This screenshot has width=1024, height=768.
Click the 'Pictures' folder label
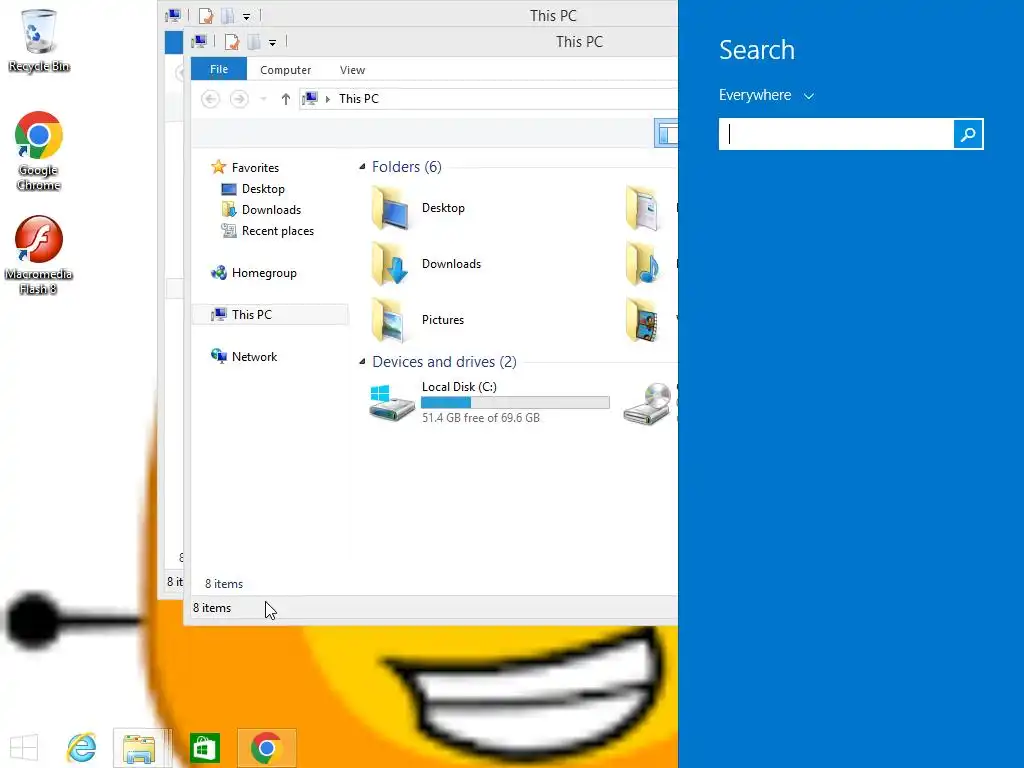(443, 320)
